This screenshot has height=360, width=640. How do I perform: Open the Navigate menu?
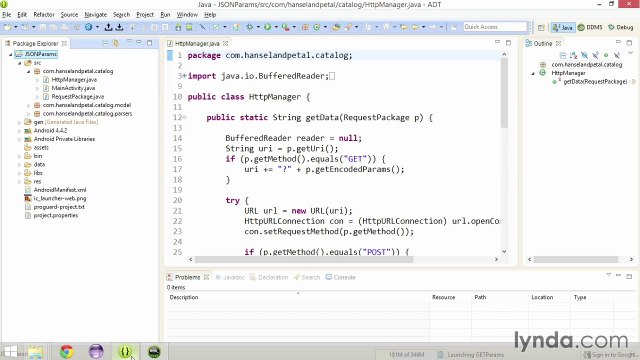(x=95, y=14)
